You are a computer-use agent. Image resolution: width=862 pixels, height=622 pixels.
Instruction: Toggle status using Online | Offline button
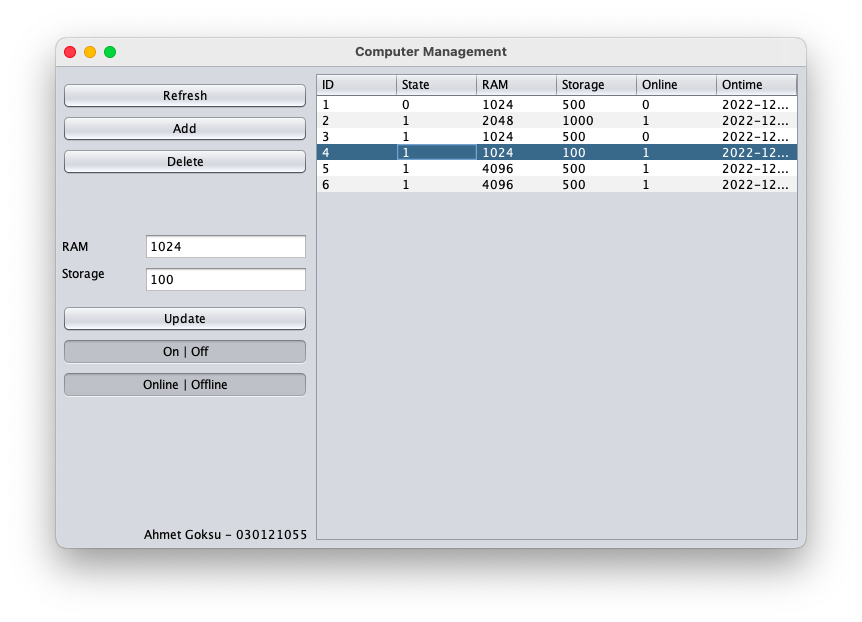pyautogui.click(x=184, y=384)
